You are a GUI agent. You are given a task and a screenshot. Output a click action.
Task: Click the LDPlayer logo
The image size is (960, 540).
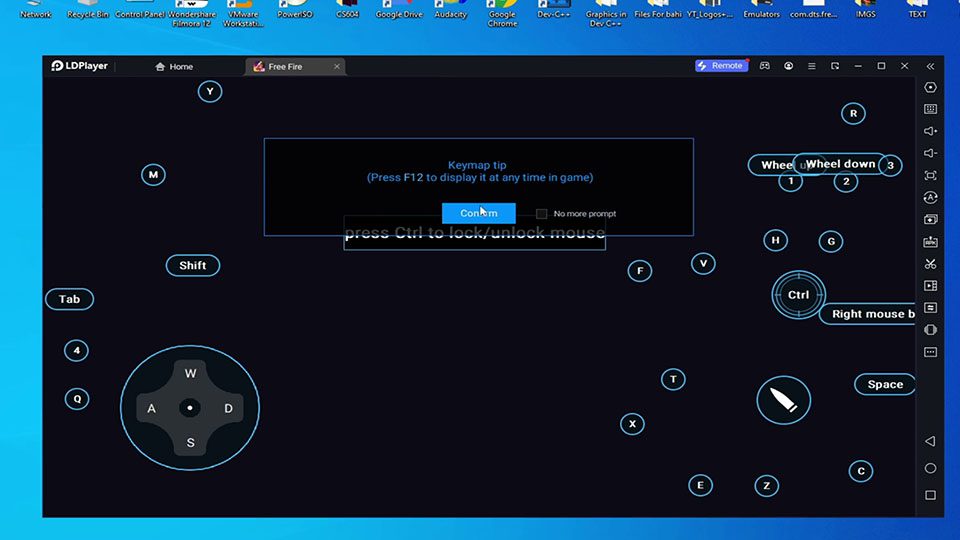[80, 66]
